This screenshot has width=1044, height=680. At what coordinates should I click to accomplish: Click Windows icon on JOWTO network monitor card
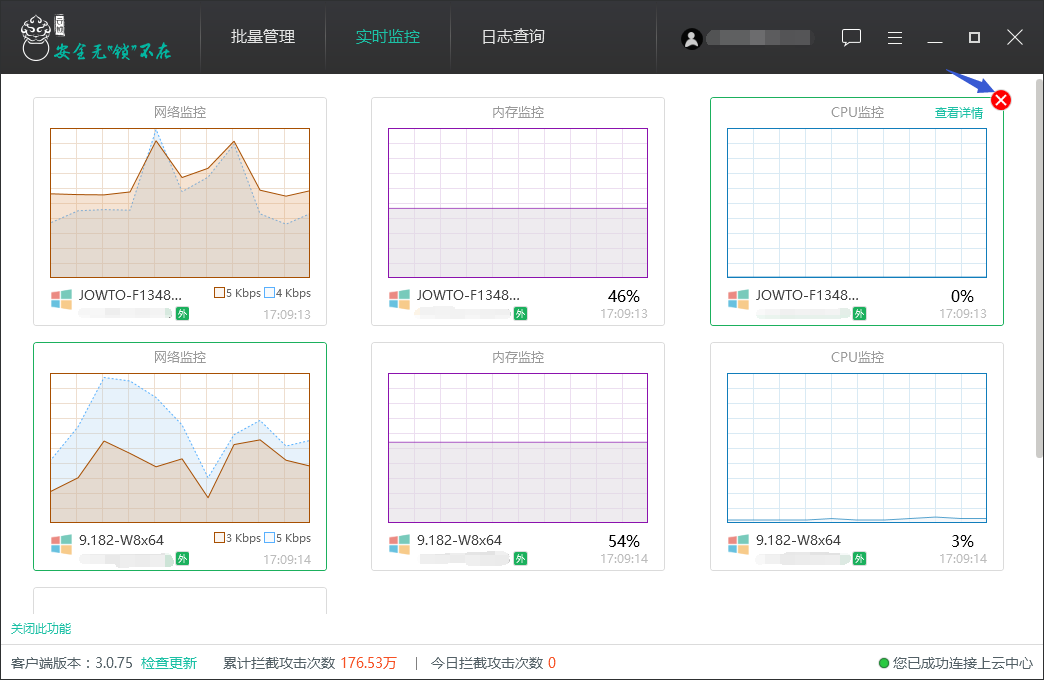click(62, 299)
